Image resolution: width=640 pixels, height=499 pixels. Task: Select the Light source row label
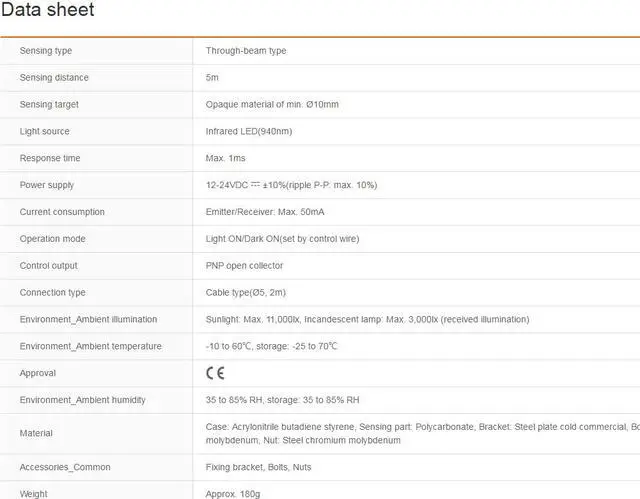coord(45,132)
